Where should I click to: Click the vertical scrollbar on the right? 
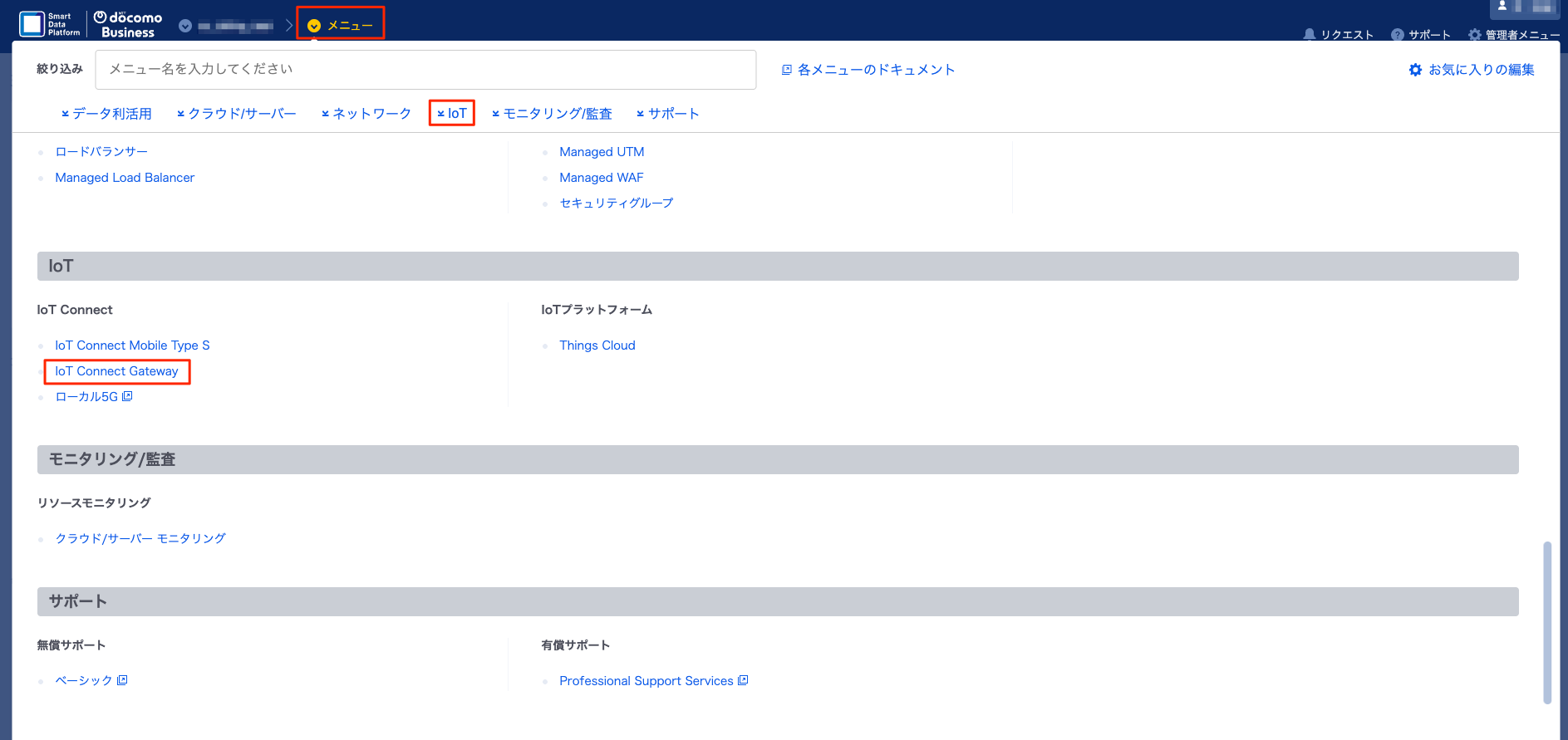1546,623
